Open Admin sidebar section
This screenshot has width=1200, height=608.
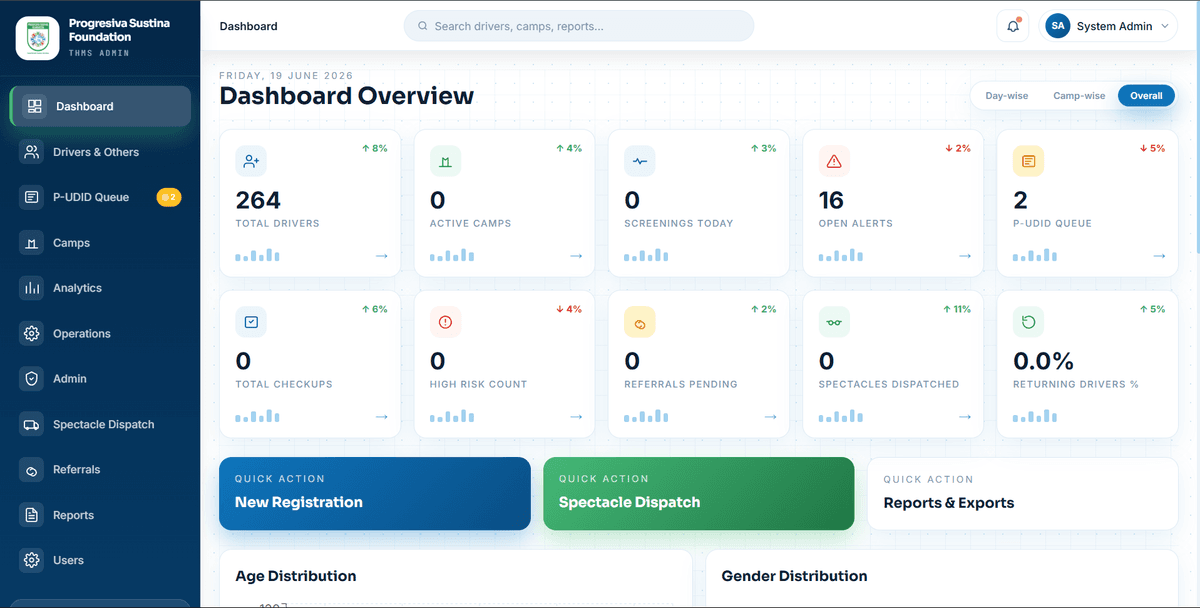[100, 379]
